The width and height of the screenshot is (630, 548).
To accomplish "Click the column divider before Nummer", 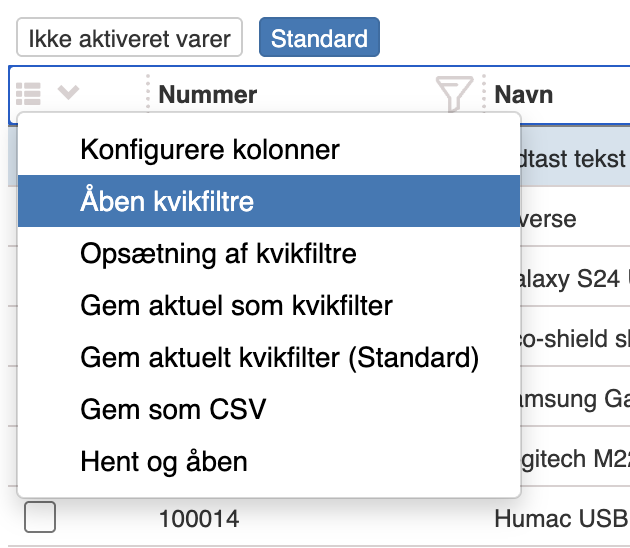I will [148, 95].
